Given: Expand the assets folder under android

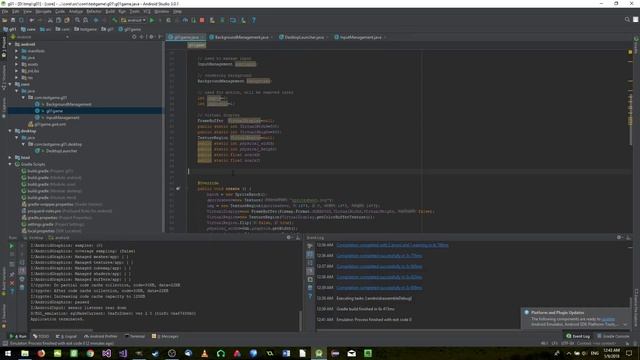Looking at the screenshot, I should click(x=17, y=64).
